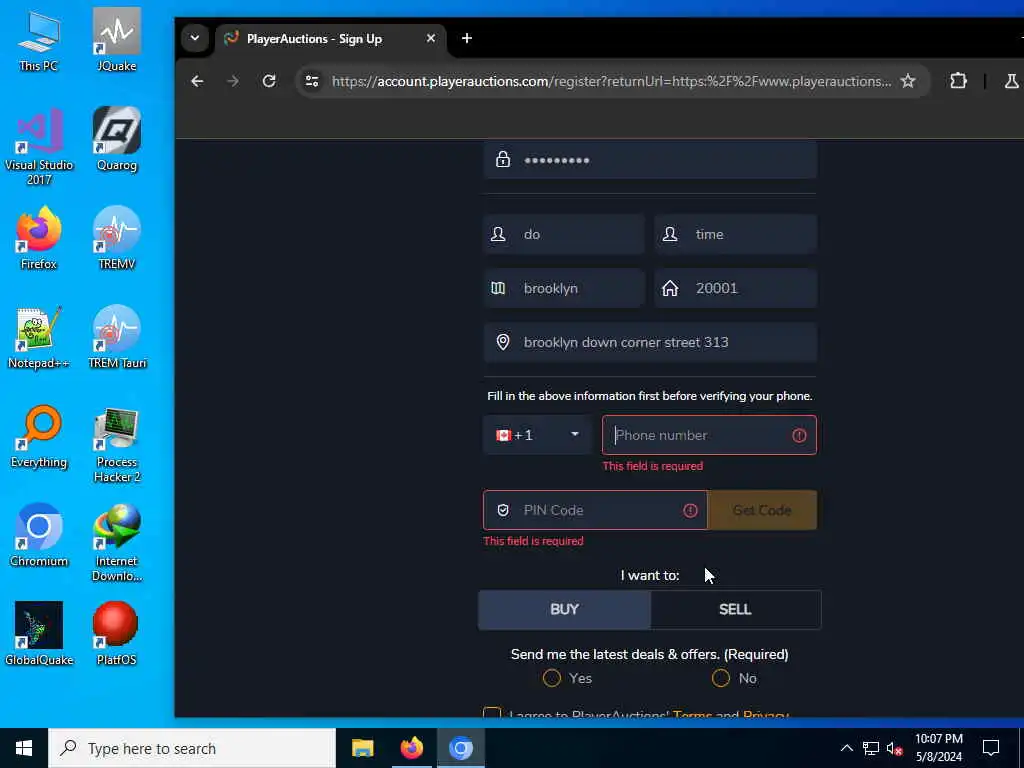Go back in browser history

tap(197, 81)
